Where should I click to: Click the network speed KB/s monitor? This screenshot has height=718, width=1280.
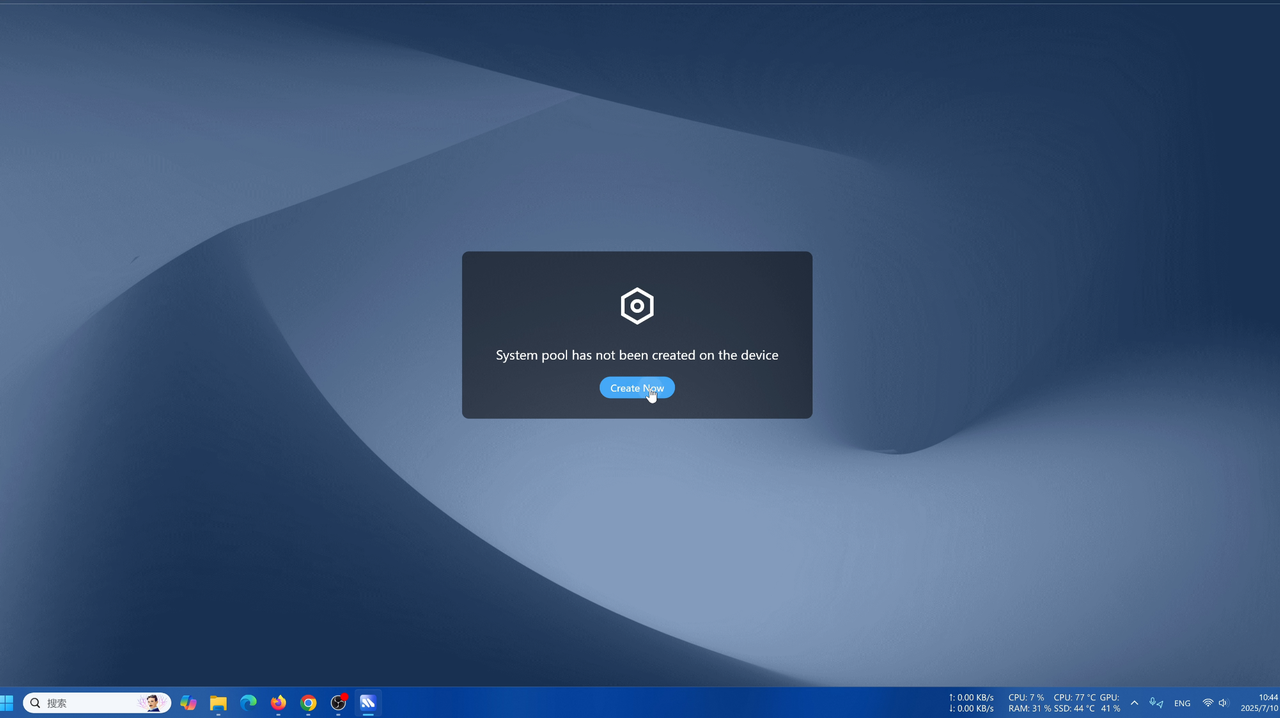pos(971,703)
